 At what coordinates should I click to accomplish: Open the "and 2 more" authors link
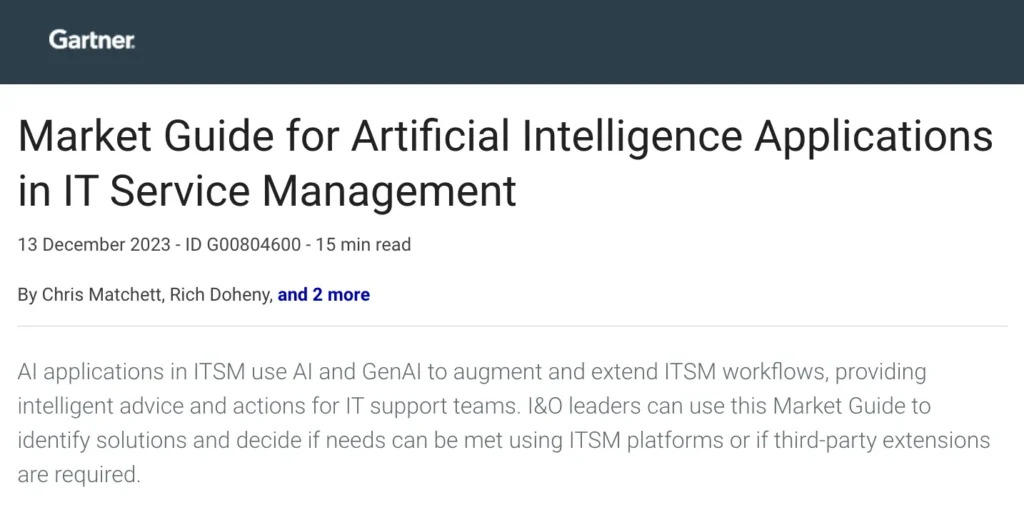pyautogui.click(x=323, y=295)
